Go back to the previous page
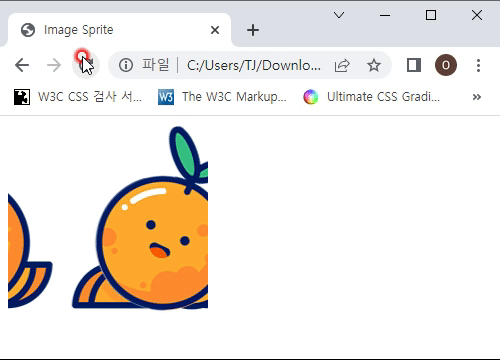 pos(22,65)
